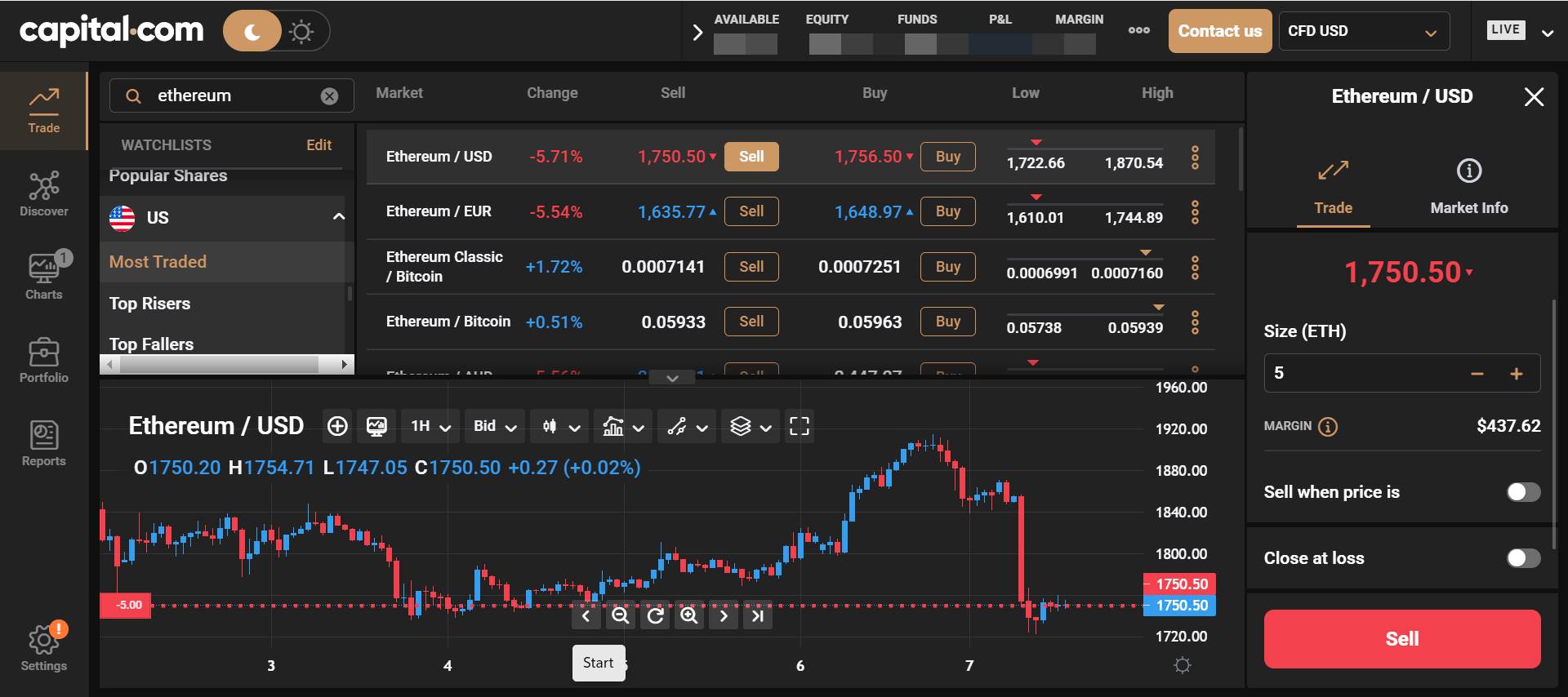Screen dimensions: 1568x697
Task: Sort markets by Change column header
Action: [x=552, y=93]
